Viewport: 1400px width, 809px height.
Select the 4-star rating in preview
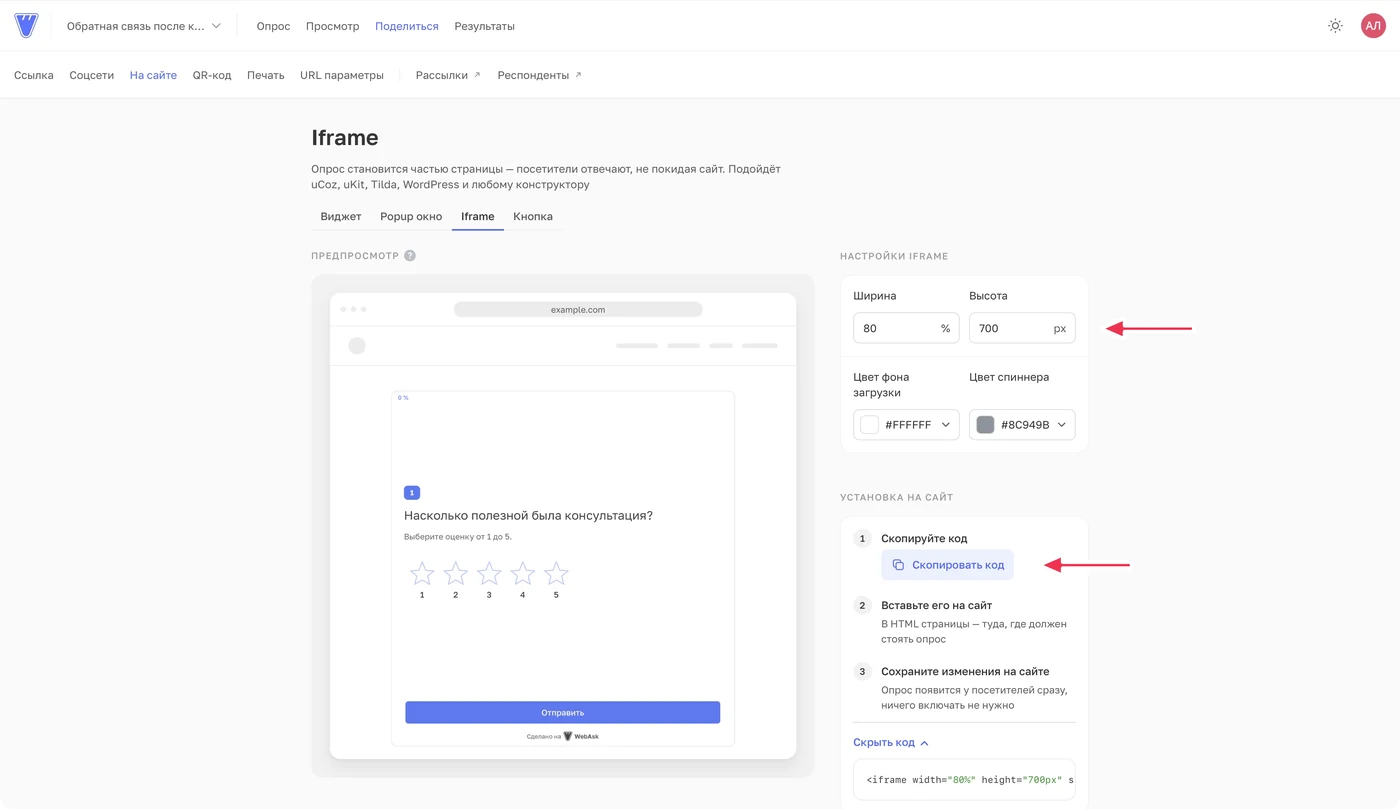click(522, 574)
